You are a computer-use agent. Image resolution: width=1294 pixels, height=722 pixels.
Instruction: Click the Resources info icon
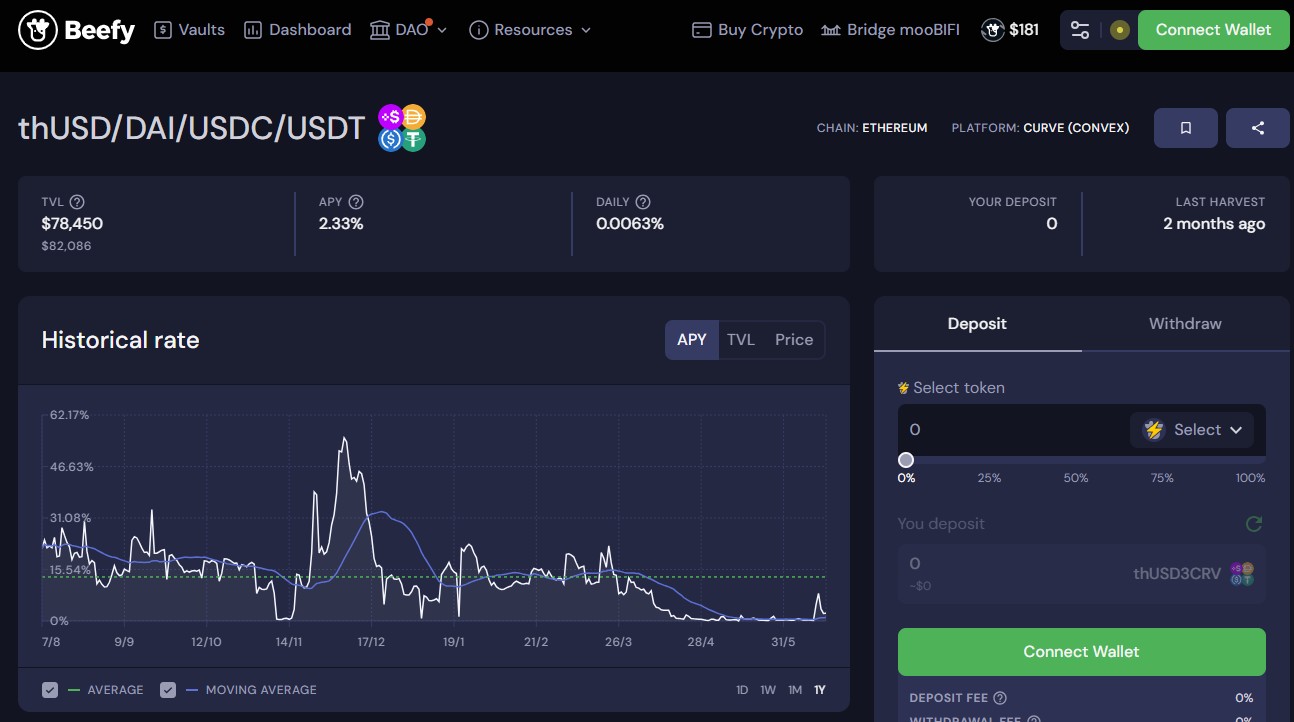tap(478, 30)
